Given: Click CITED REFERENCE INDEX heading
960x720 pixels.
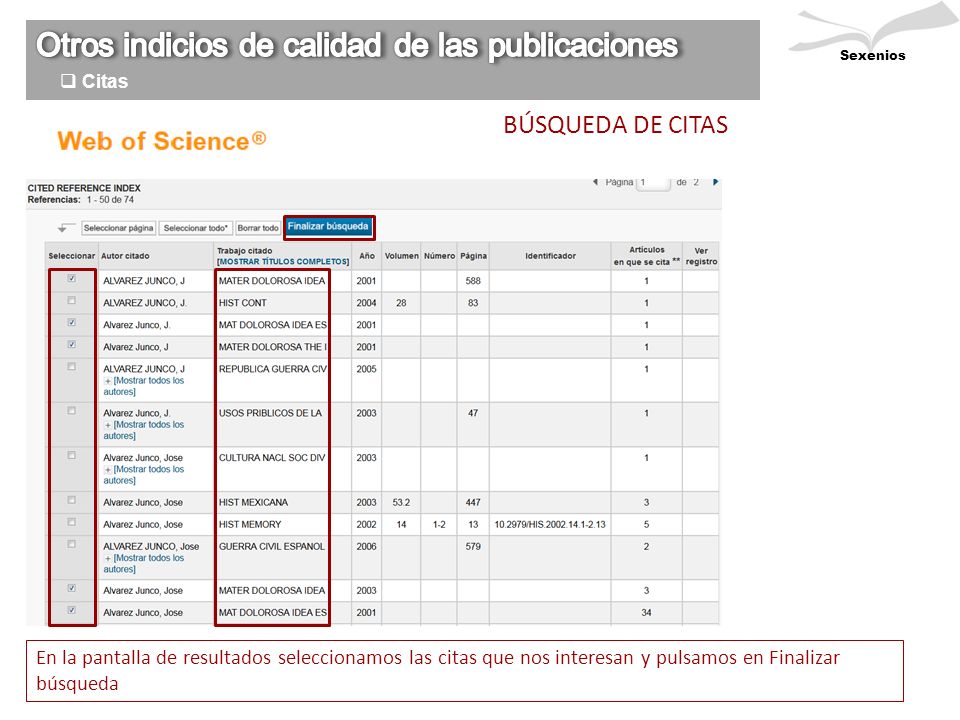Looking at the screenshot, I should click(84, 188).
